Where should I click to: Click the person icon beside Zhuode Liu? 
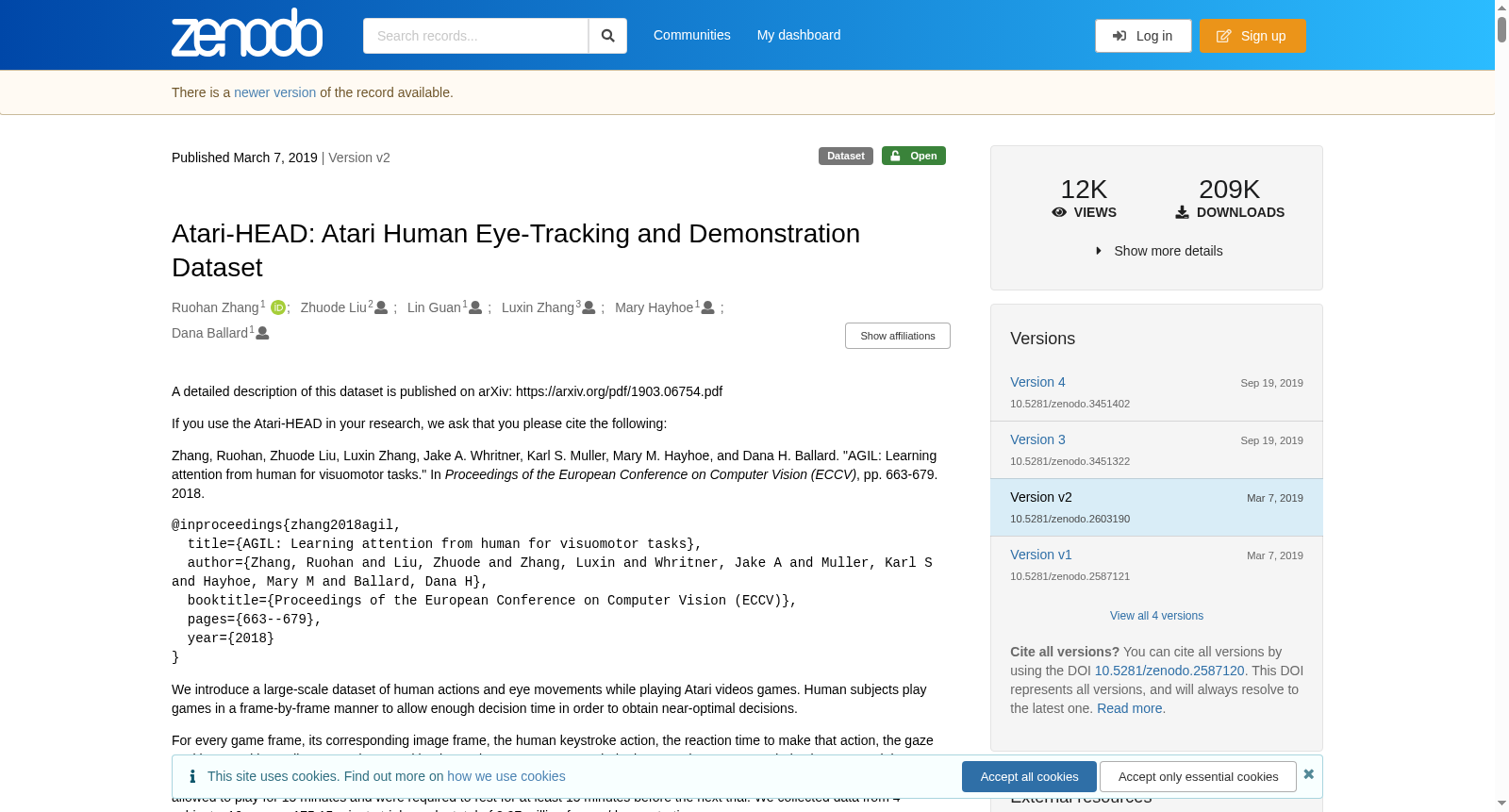(381, 307)
